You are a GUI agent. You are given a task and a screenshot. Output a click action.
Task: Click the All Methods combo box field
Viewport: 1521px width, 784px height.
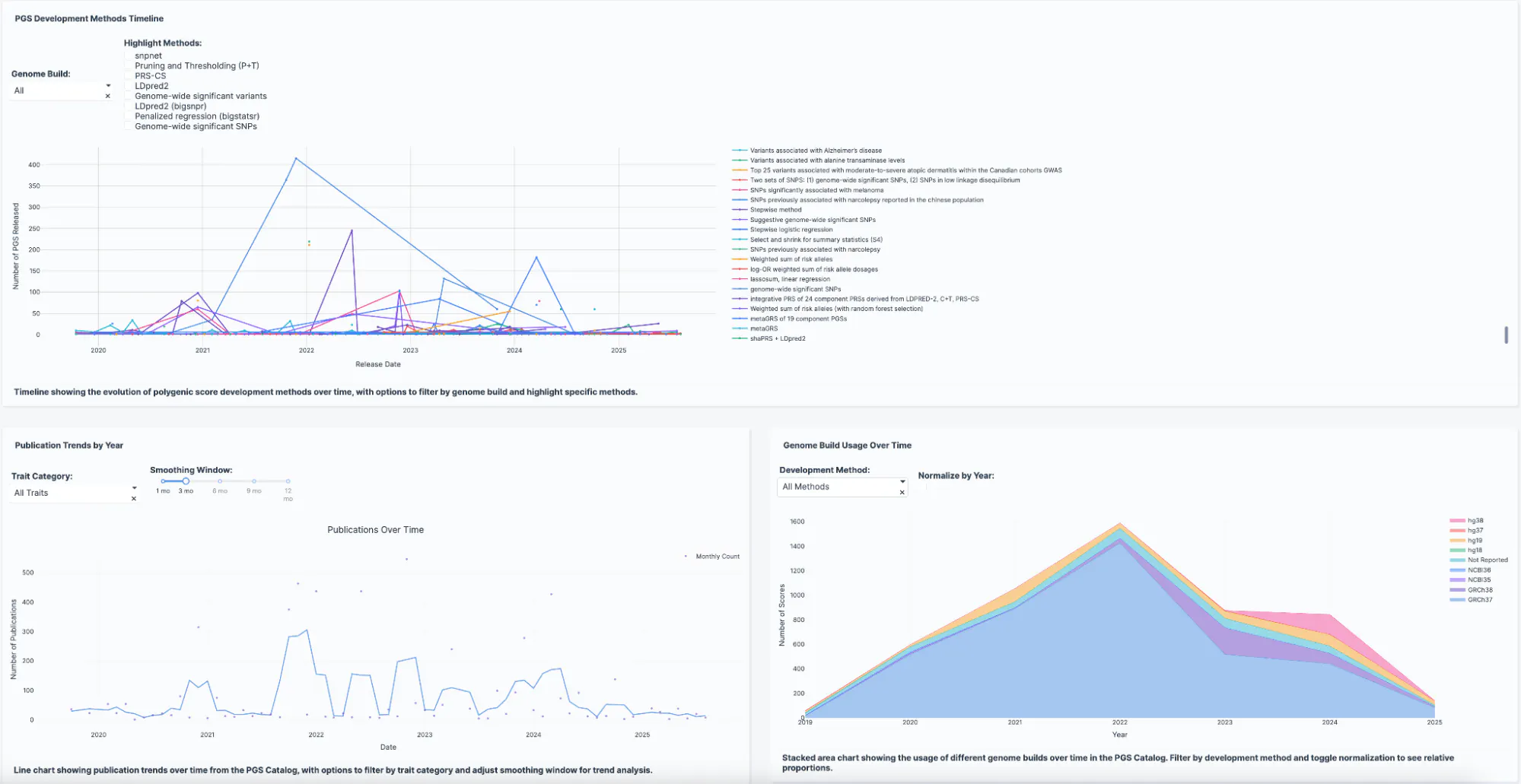[842, 487]
